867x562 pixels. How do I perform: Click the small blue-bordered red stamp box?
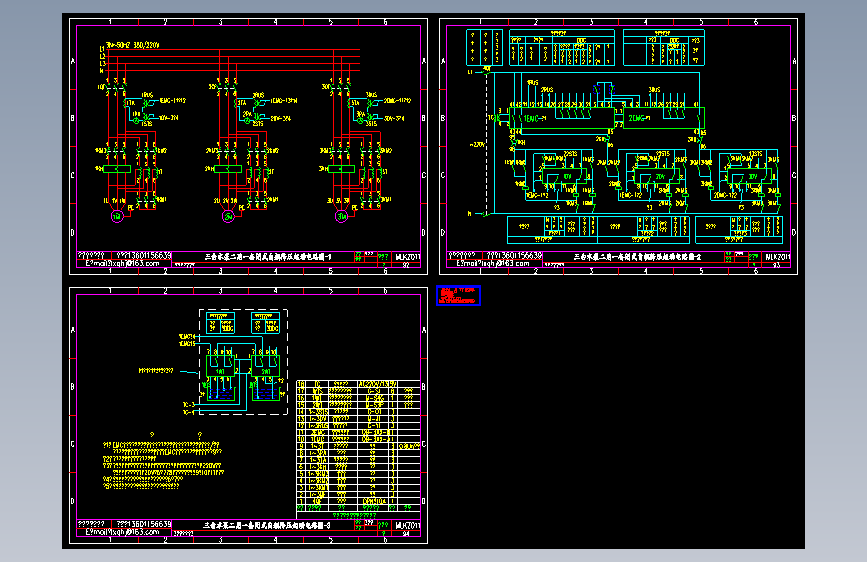(x=458, y=295)
